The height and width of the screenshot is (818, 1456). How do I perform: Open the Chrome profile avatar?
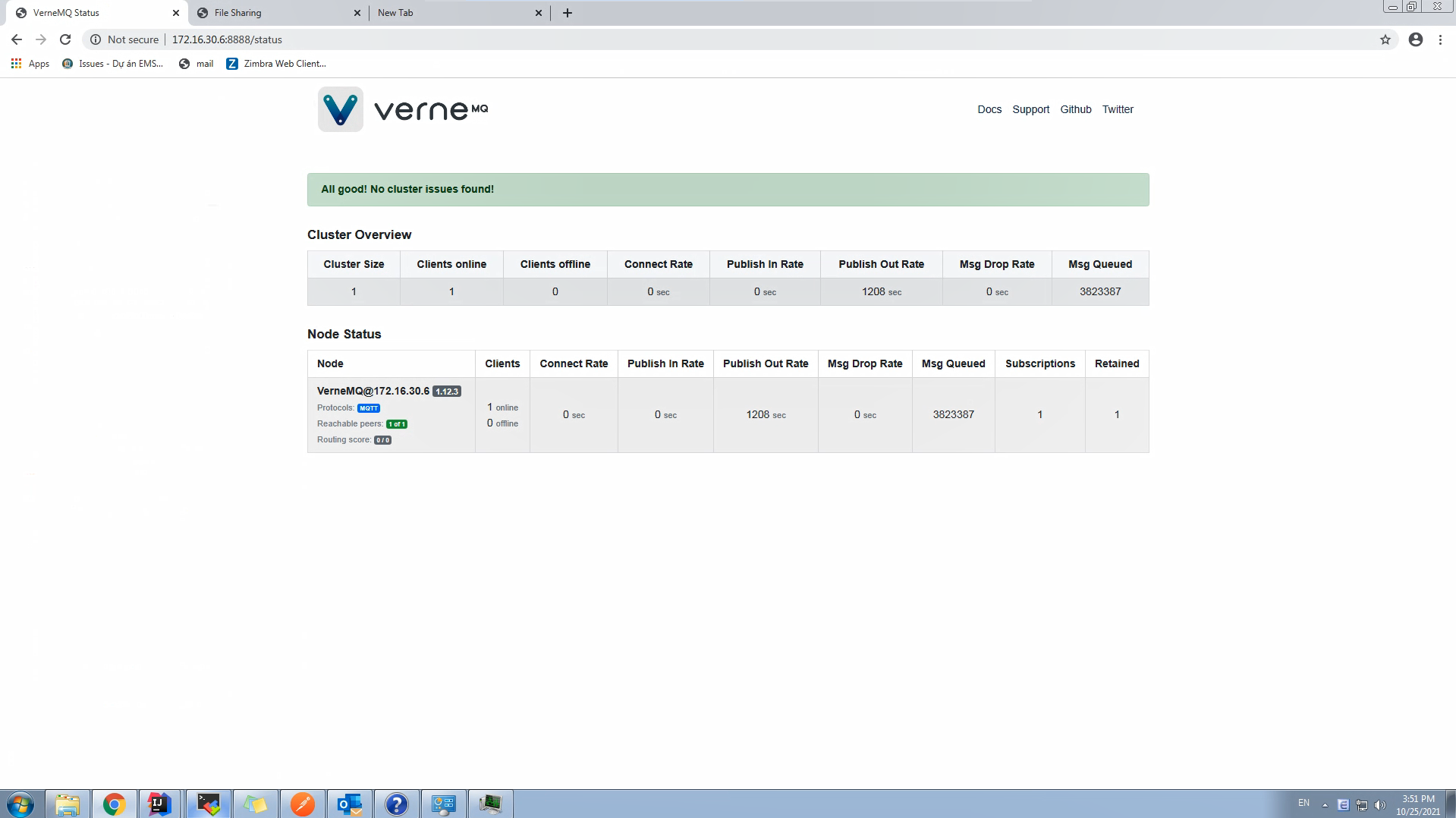coord(1414,39)
